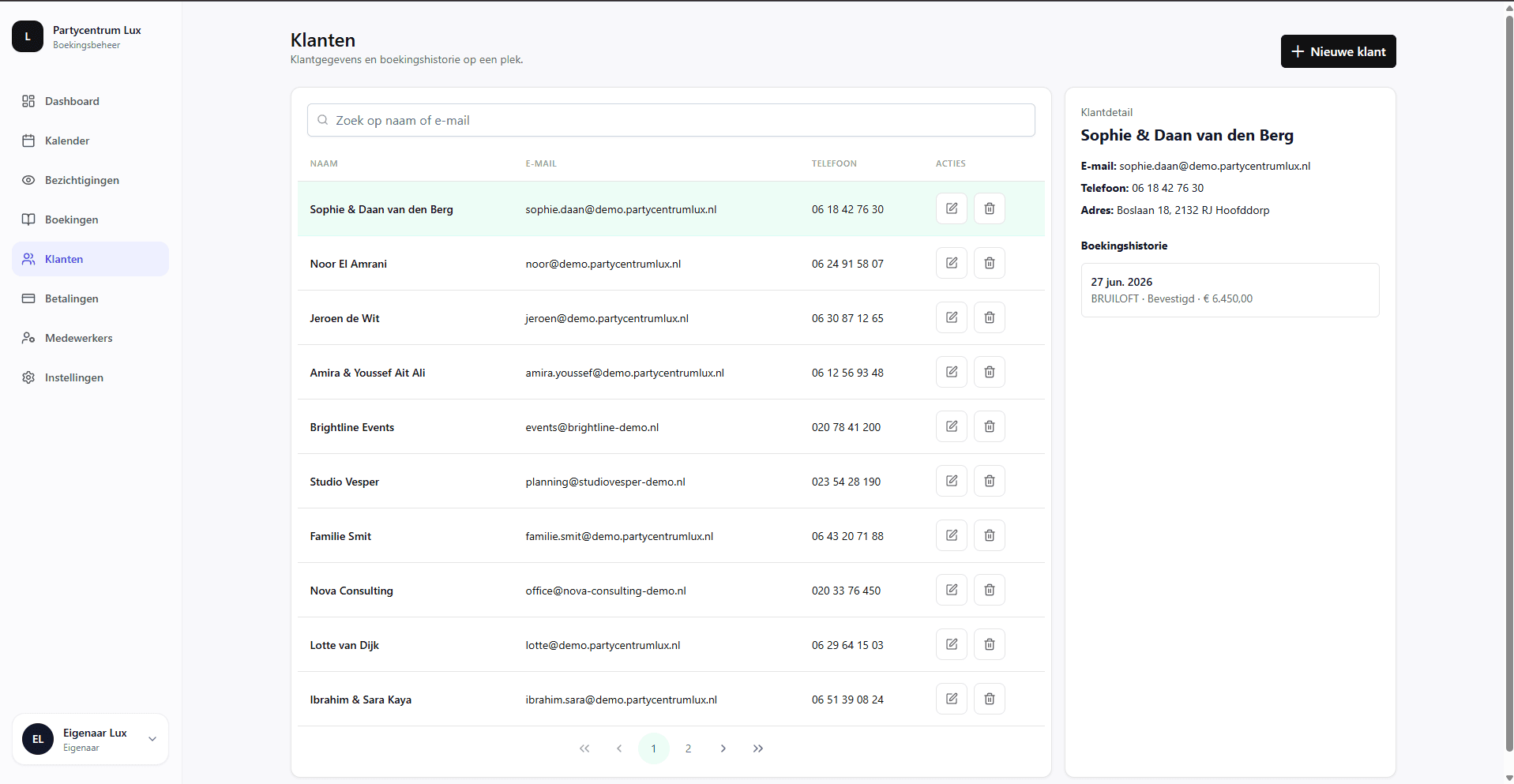Viewport: 1514px width, 784px height.
Task: Go to the next page of customers
Action: [x=723, y=748]
